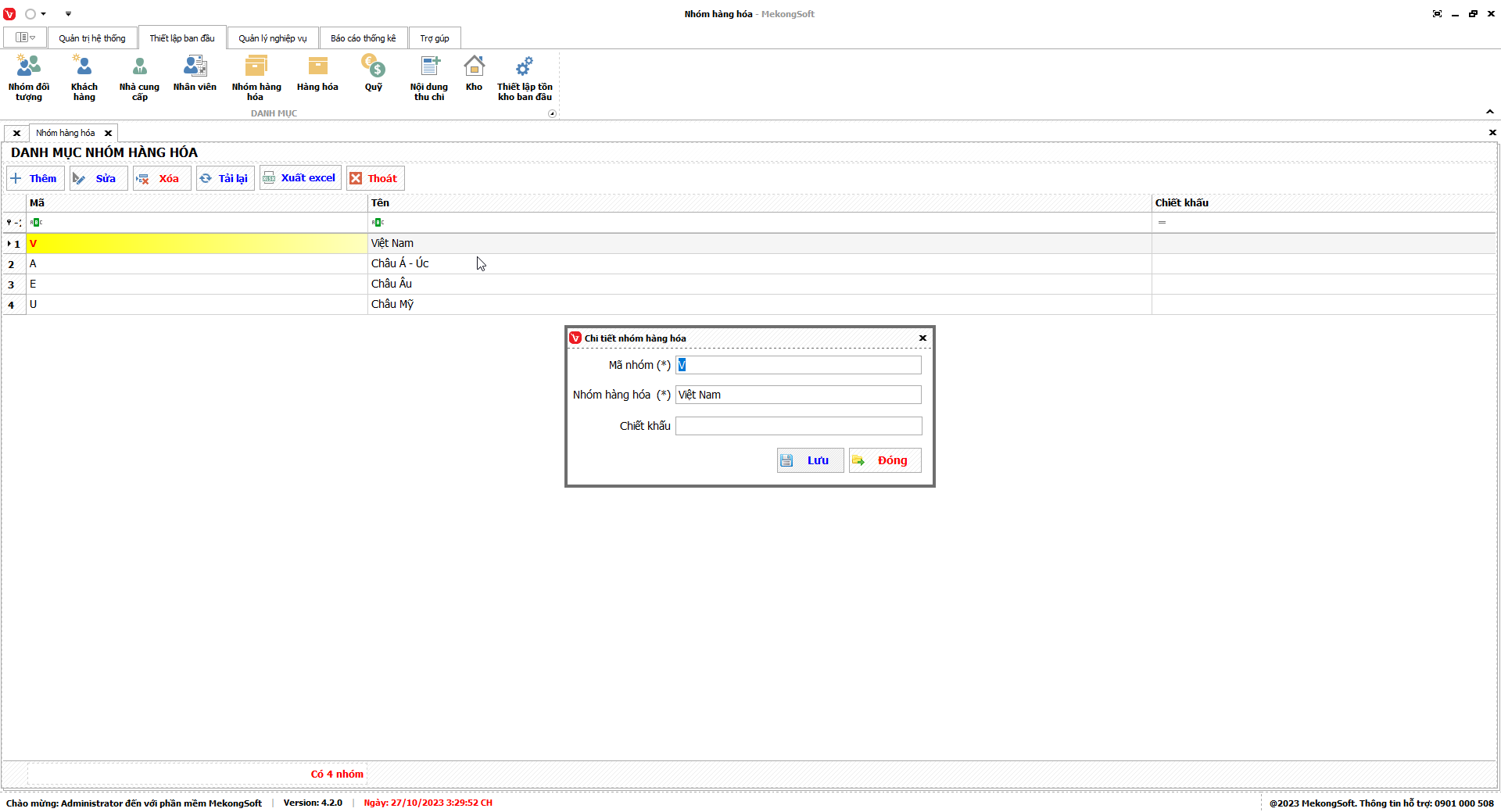The image size is (1501, 812).
Task: Select the Nhóm hàng hóa document tab
Action: pos(66,133)
